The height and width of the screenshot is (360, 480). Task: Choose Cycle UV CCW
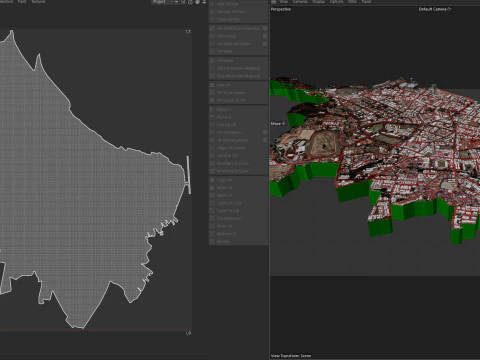pos(238,203)
